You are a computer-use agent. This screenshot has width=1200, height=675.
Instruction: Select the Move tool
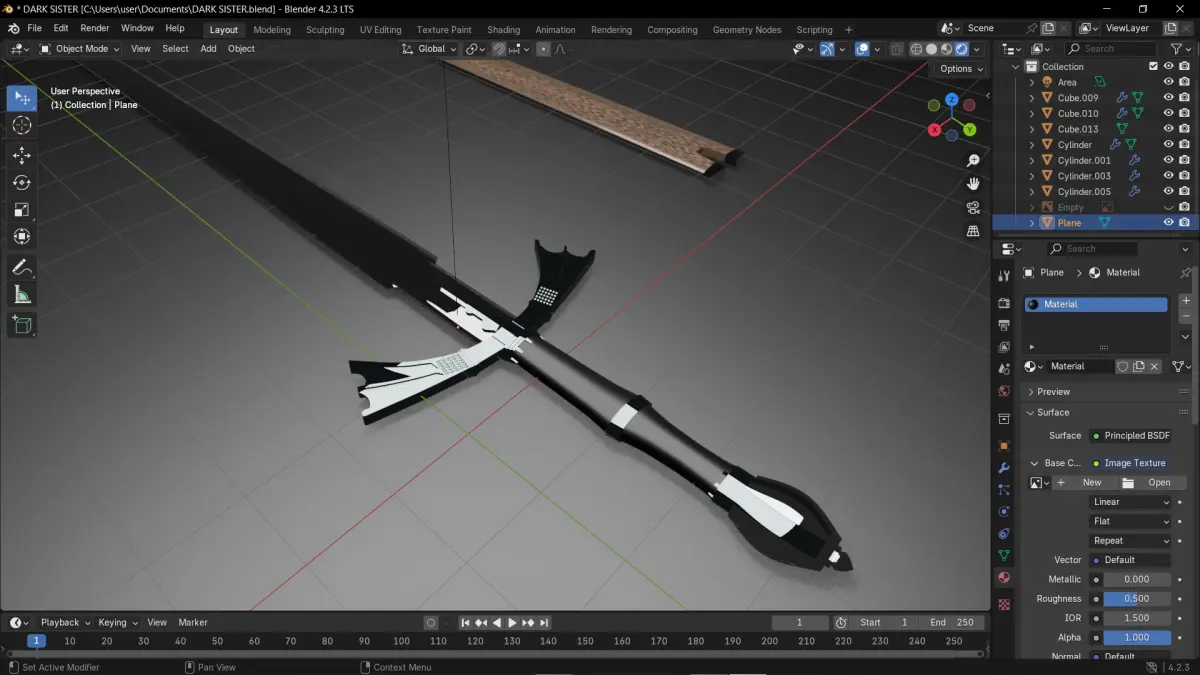22,155
